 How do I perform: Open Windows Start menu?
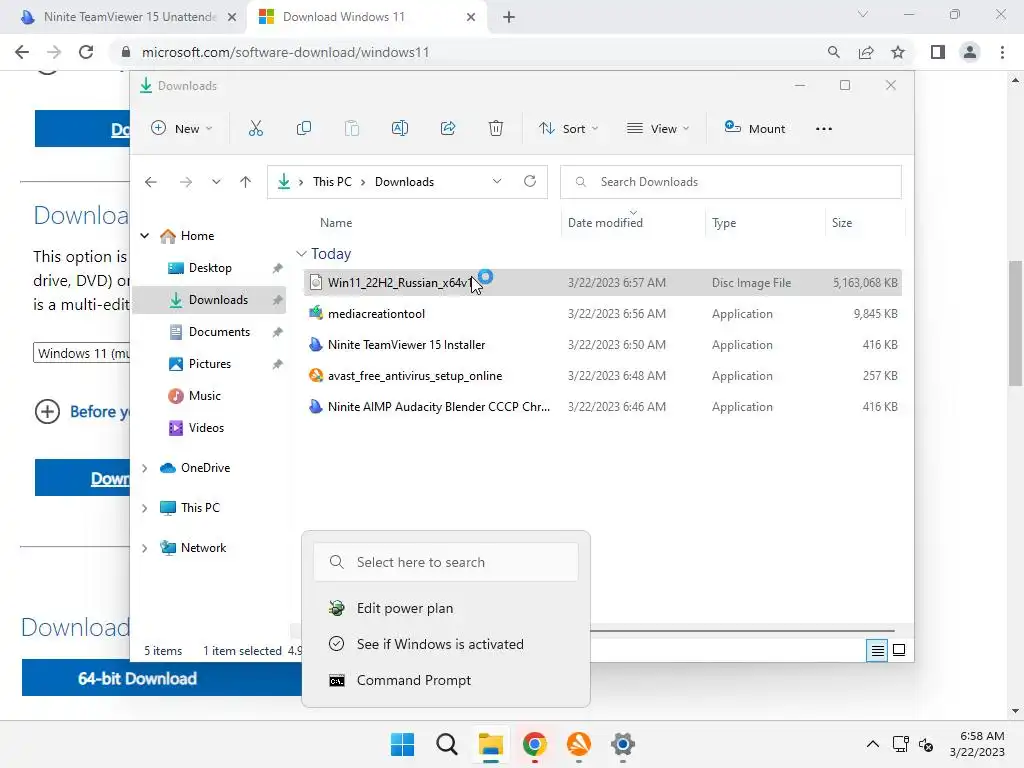click(402, 744)
